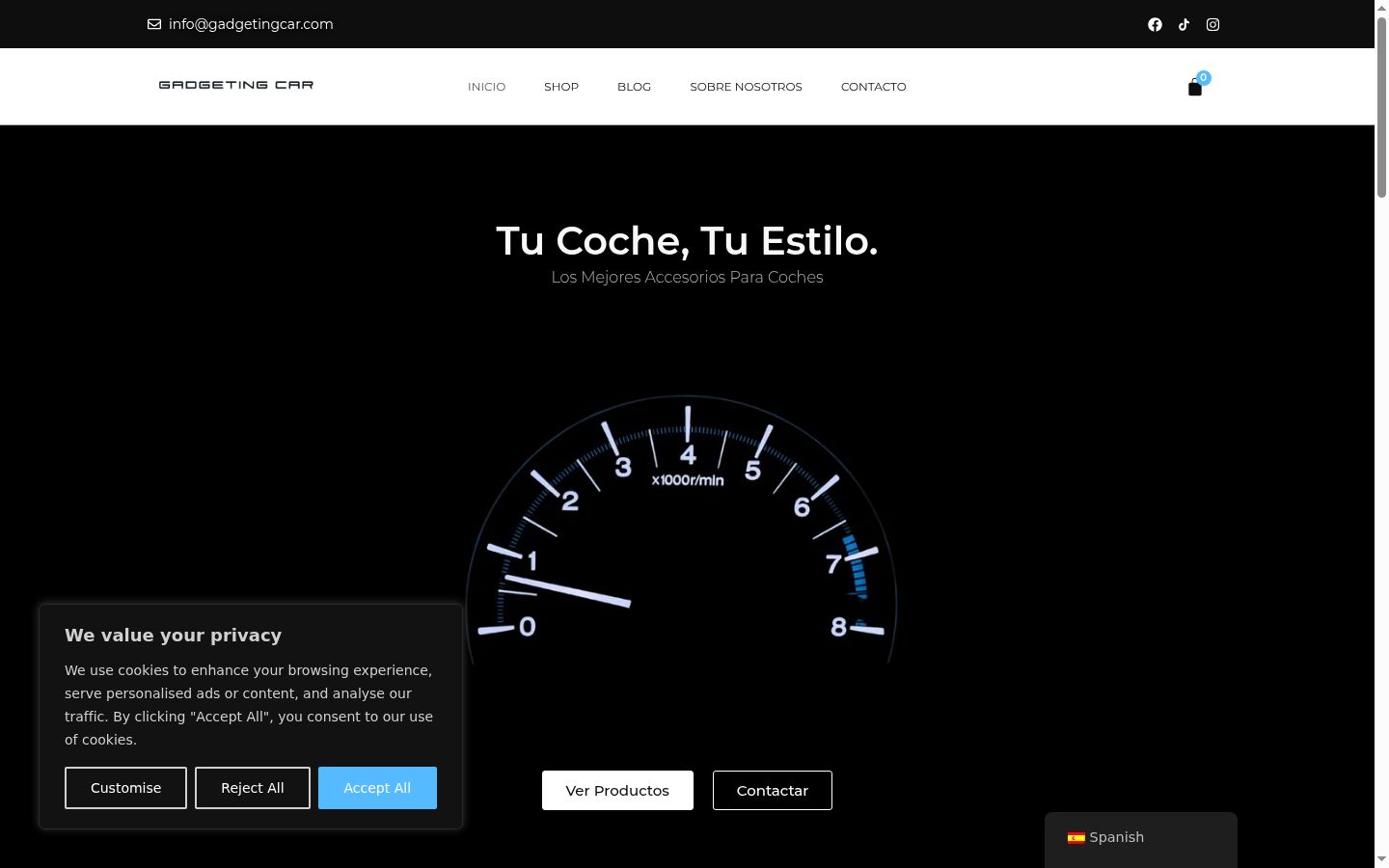Click the cart count badge showing 0

(1203, 77)
